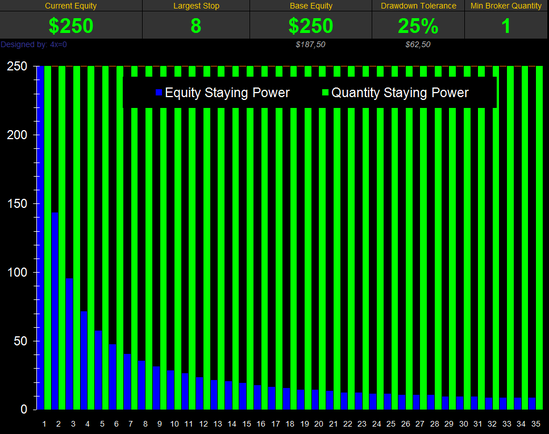Image resolution: width=549 pixels, height=434 pixels.
Task: Select the Current Equity $250 value
Action: (x=71, y=26)
